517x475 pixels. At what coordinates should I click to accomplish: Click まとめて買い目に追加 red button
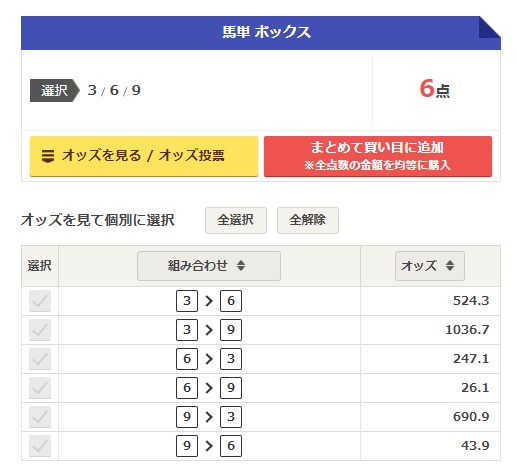click(x=378, y=156)
